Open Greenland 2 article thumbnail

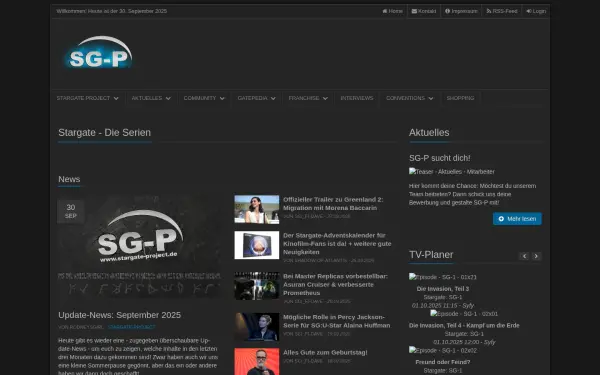click(257, 209)
